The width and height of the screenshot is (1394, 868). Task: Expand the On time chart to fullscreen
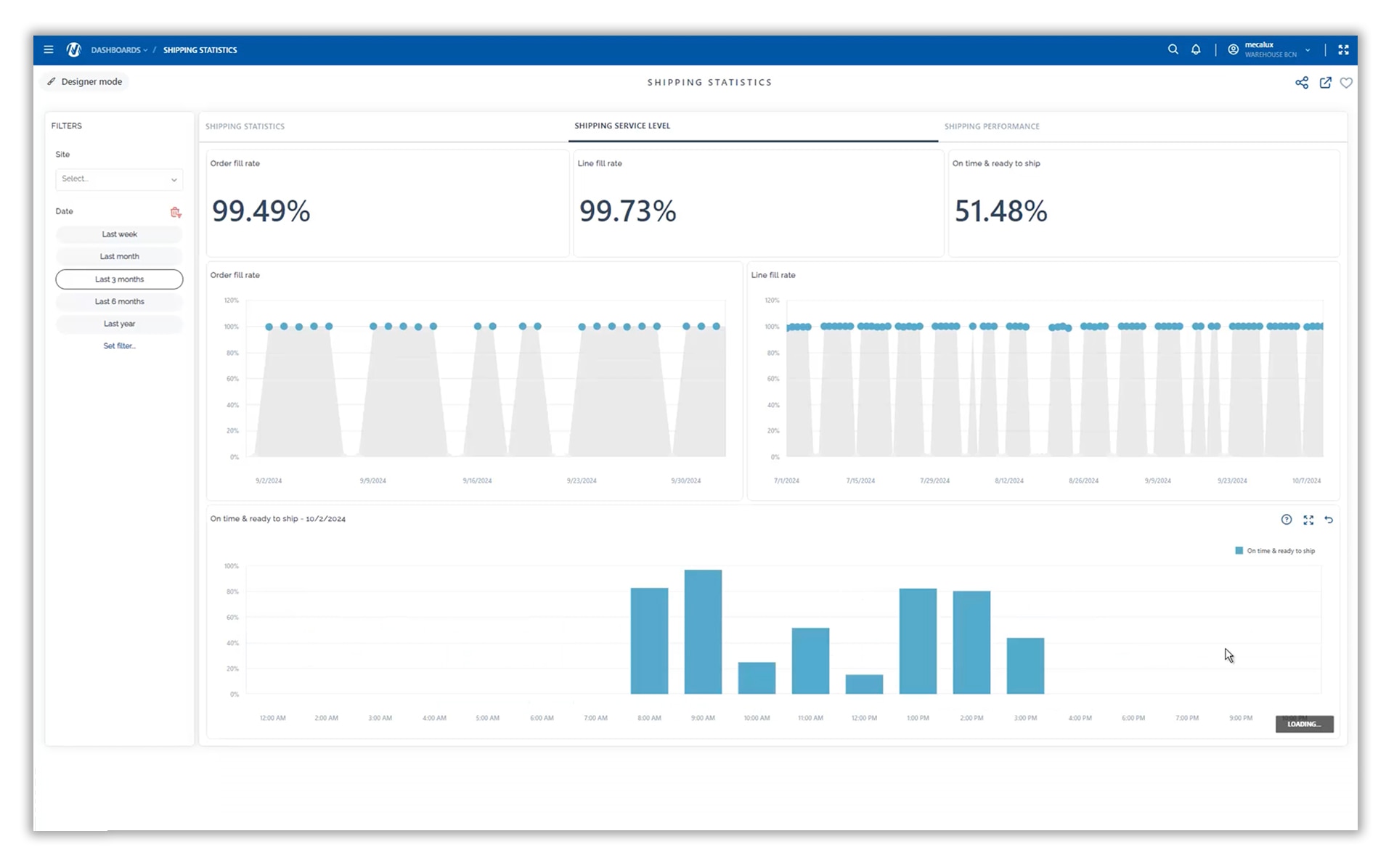tap(1308, 520)
